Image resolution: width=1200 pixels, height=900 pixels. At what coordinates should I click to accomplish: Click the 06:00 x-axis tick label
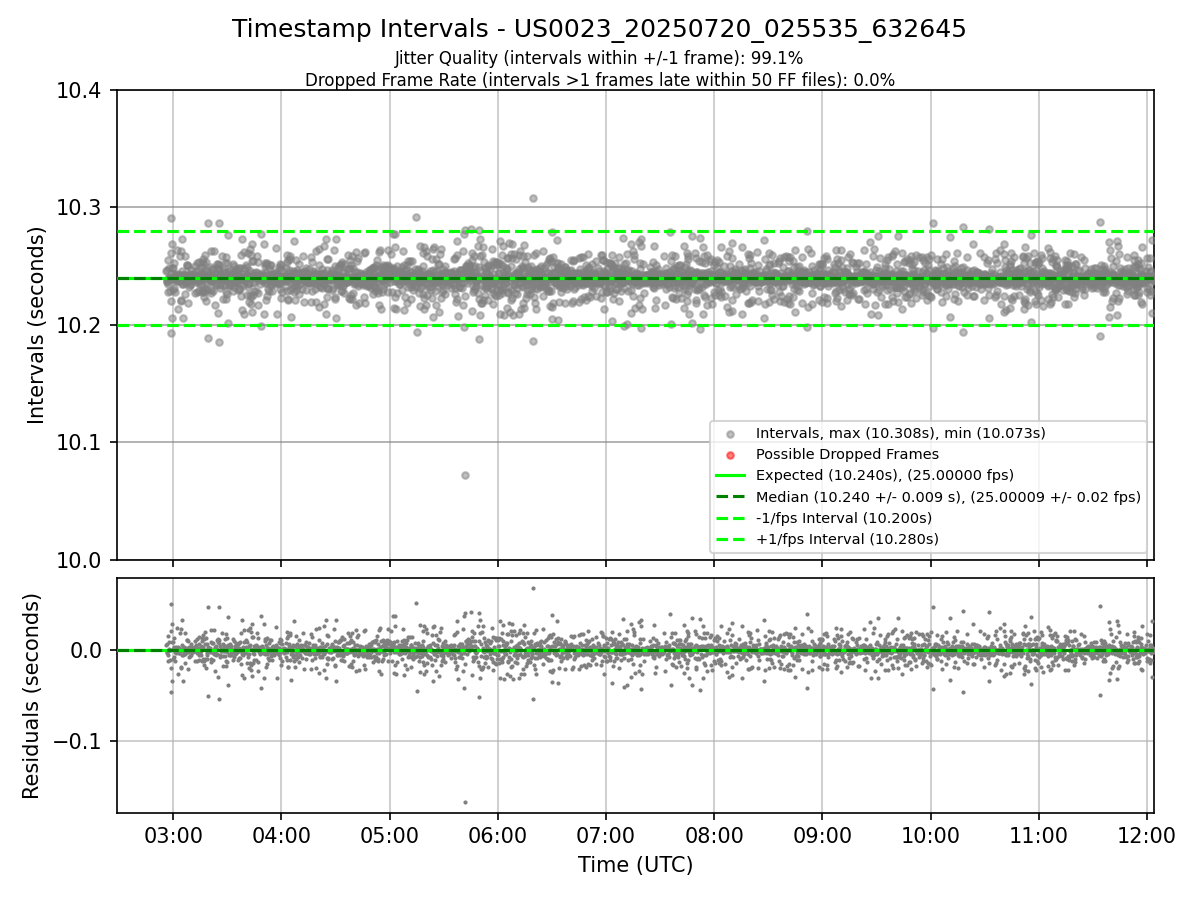(498, 835)
